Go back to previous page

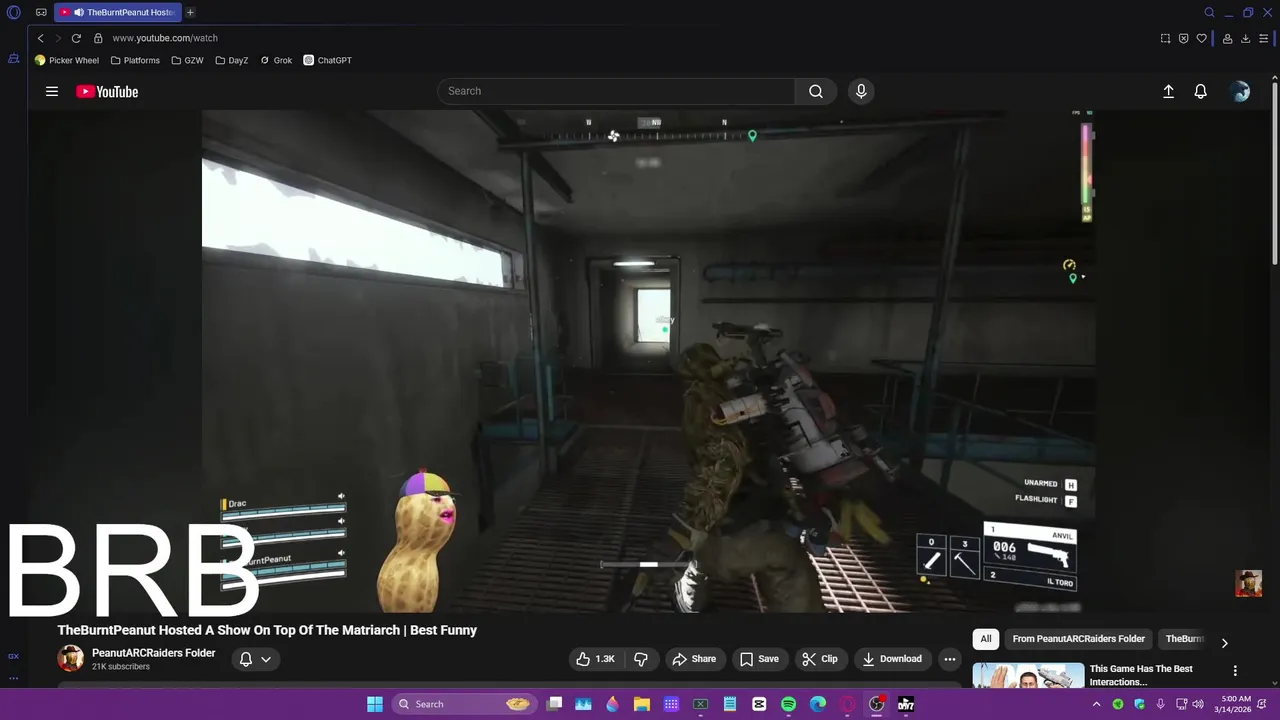[x=41, y=38]
